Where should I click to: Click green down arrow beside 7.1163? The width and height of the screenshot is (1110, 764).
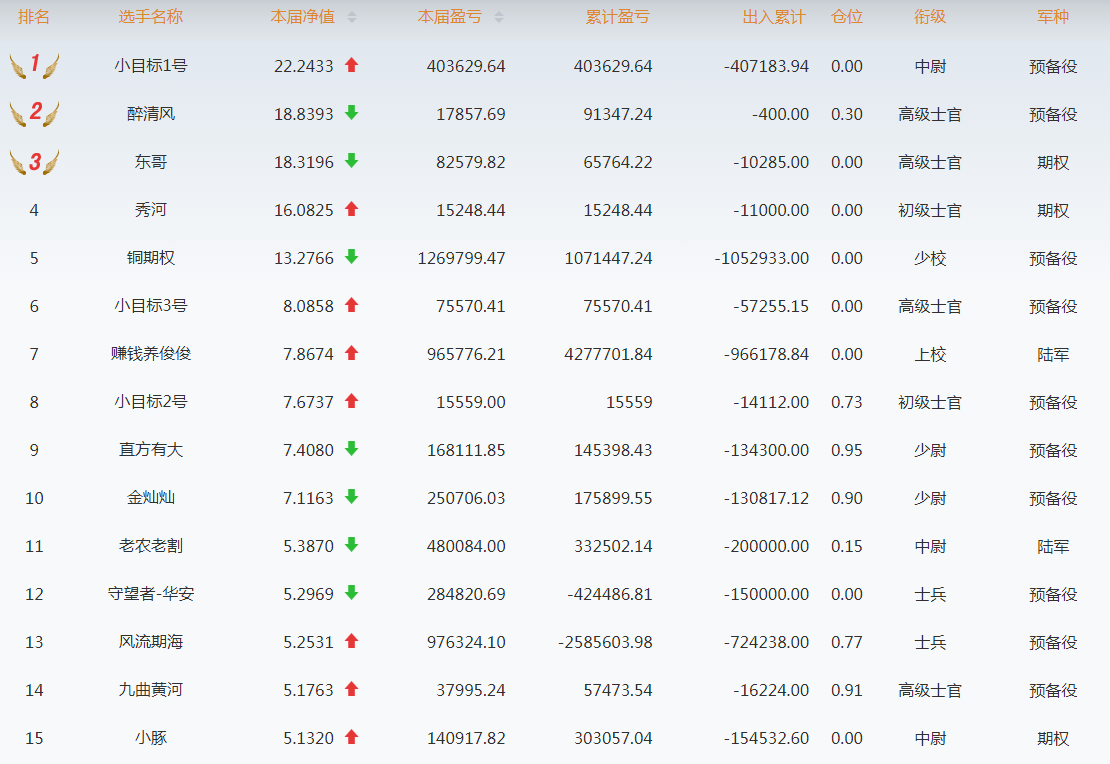point(351,497)
